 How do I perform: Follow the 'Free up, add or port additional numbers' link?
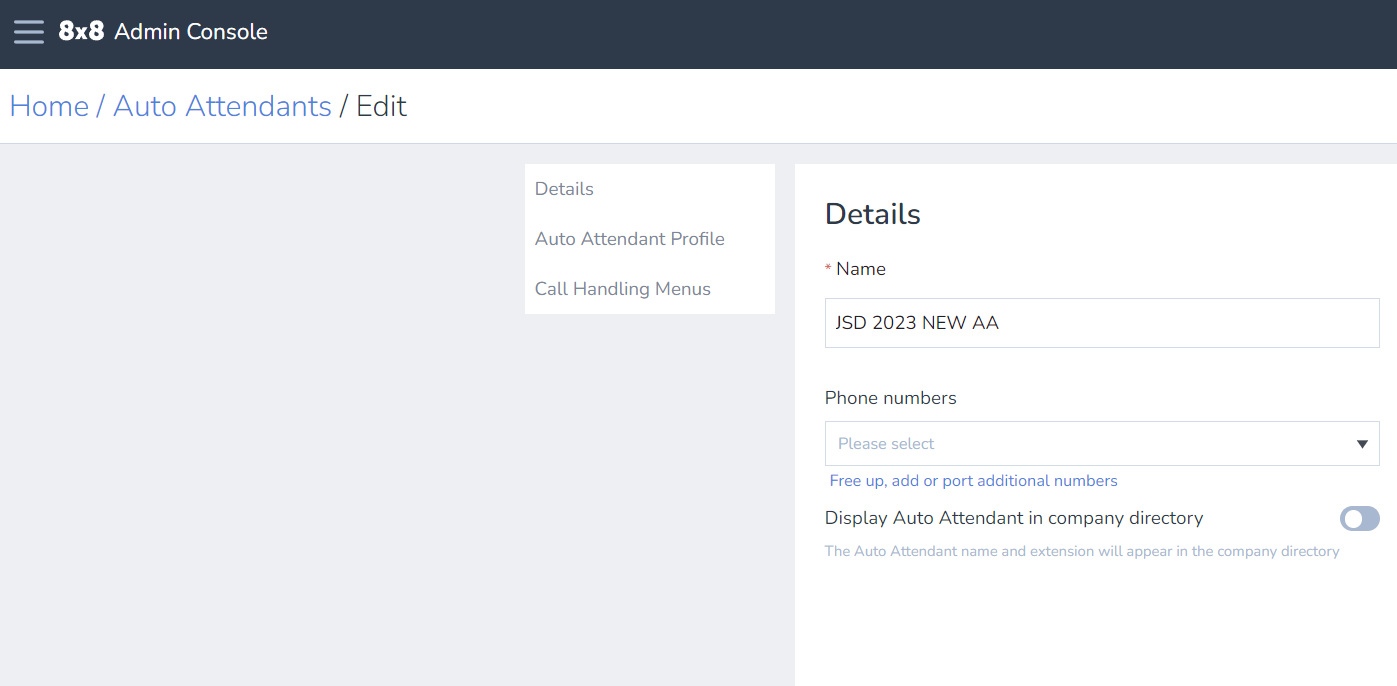tap(973, 481)
